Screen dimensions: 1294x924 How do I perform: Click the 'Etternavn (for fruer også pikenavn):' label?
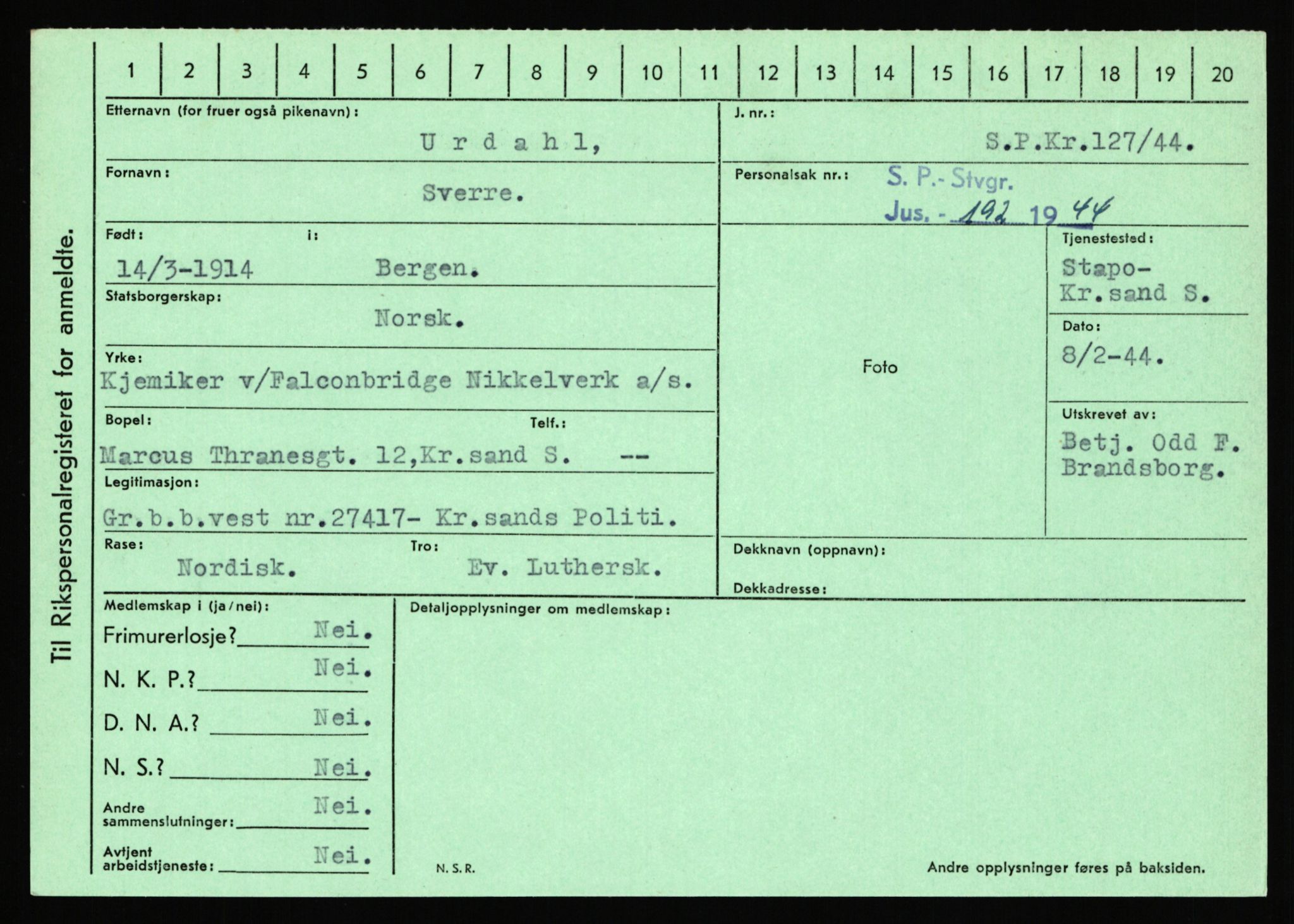[232, 111]
